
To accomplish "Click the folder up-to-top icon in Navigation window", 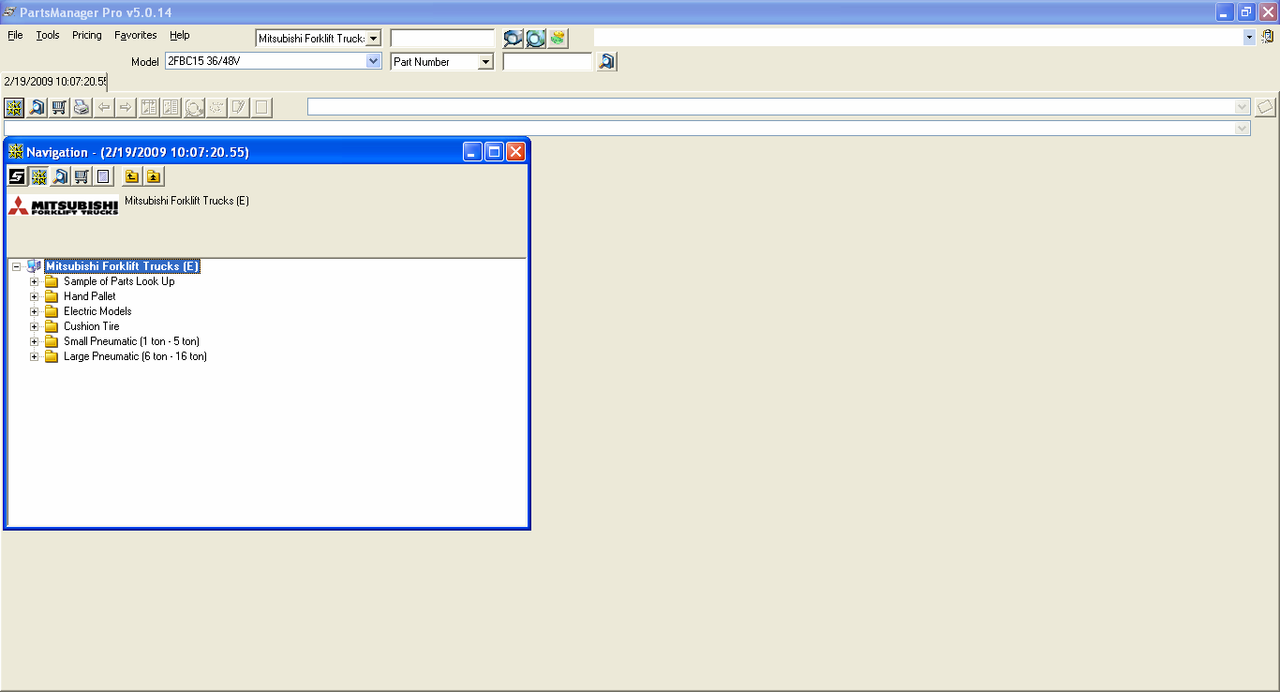I will [153, 177].
